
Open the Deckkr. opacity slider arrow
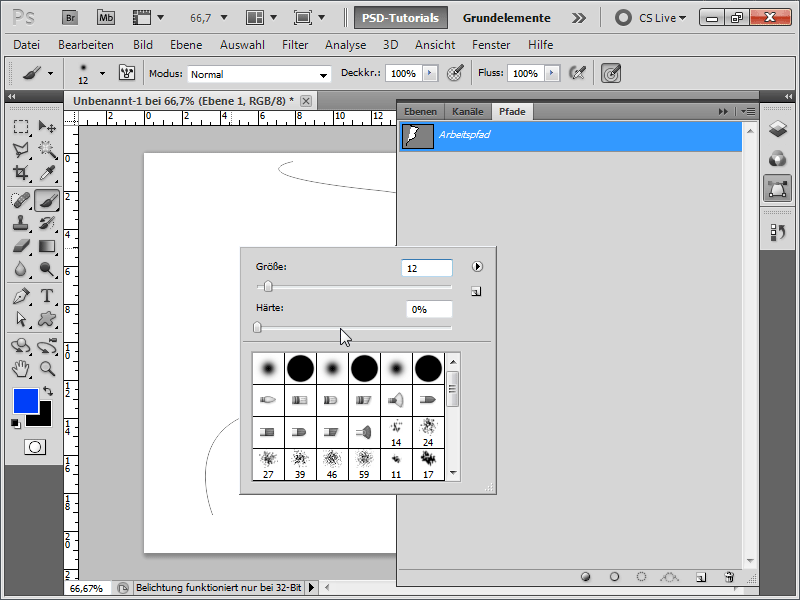click(430, 73)
